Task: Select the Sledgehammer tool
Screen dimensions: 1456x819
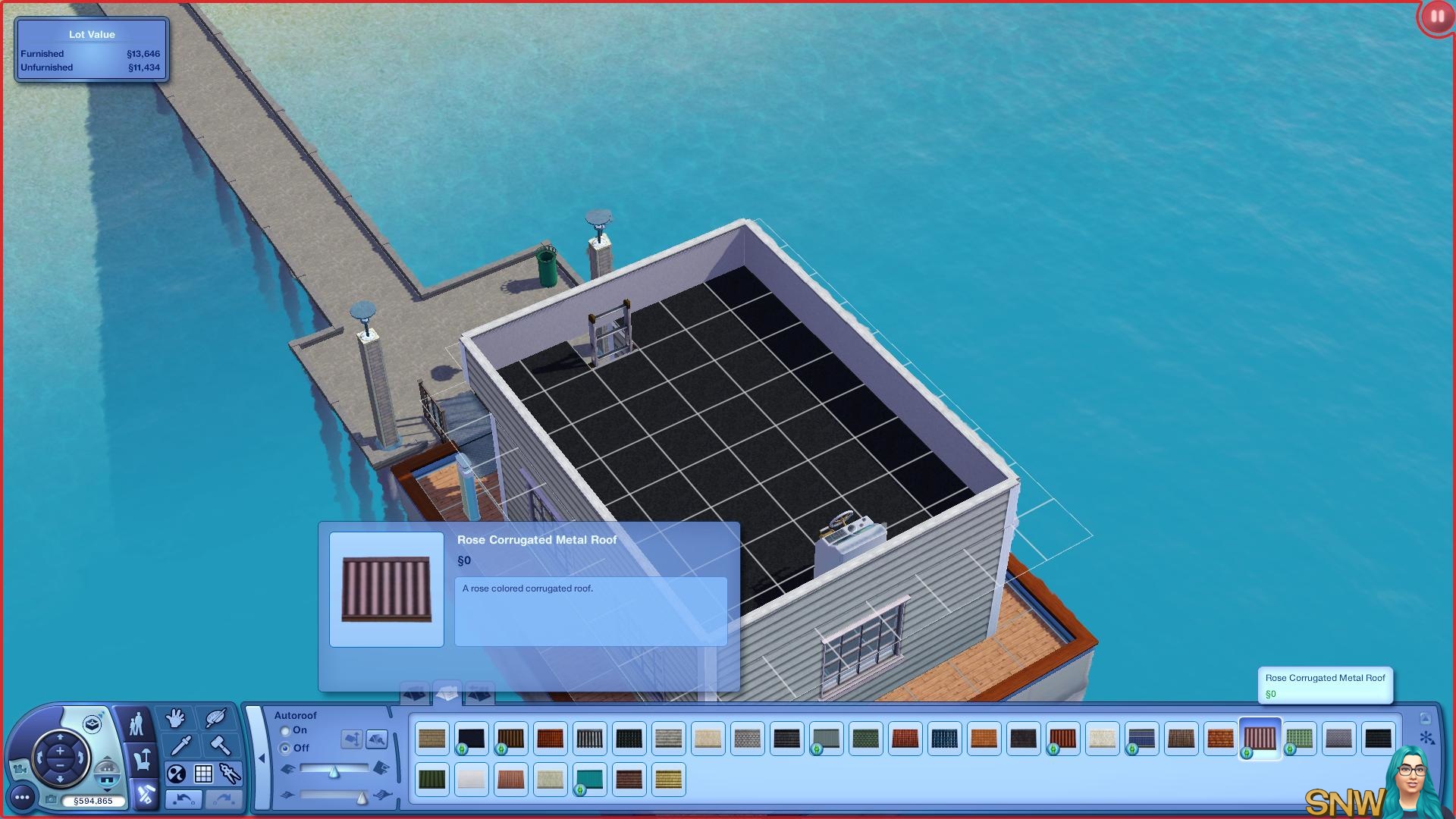Action: click(221, 745)
